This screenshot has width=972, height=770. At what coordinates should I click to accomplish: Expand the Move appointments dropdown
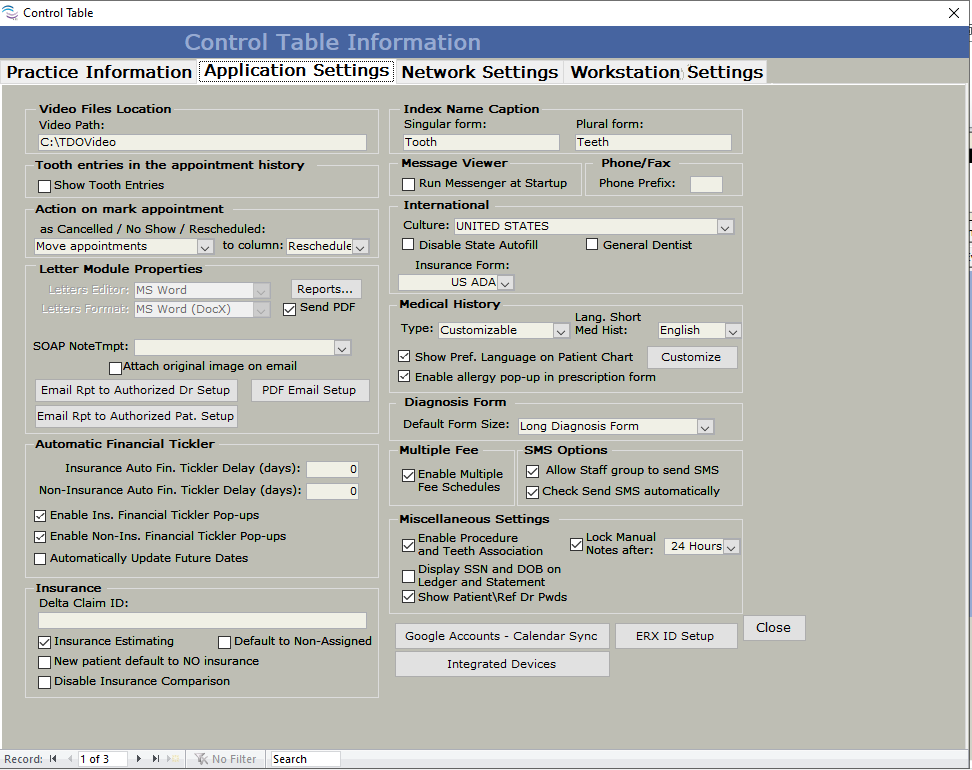[x=204, y=247]
